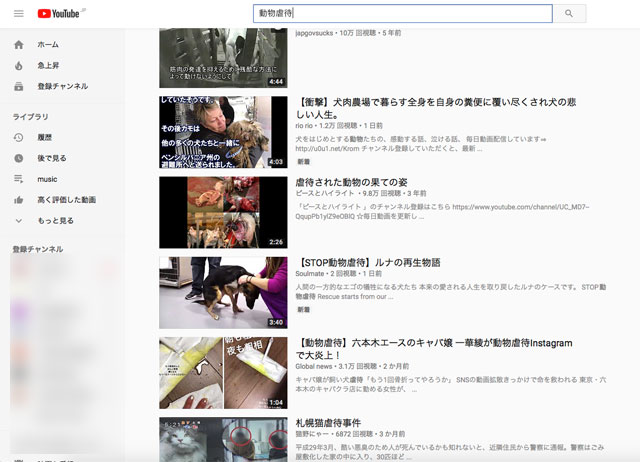The image size is (640, 462).
Task: Open 登録チャンネル in top sidebar
Action: [x=62, y=86]
